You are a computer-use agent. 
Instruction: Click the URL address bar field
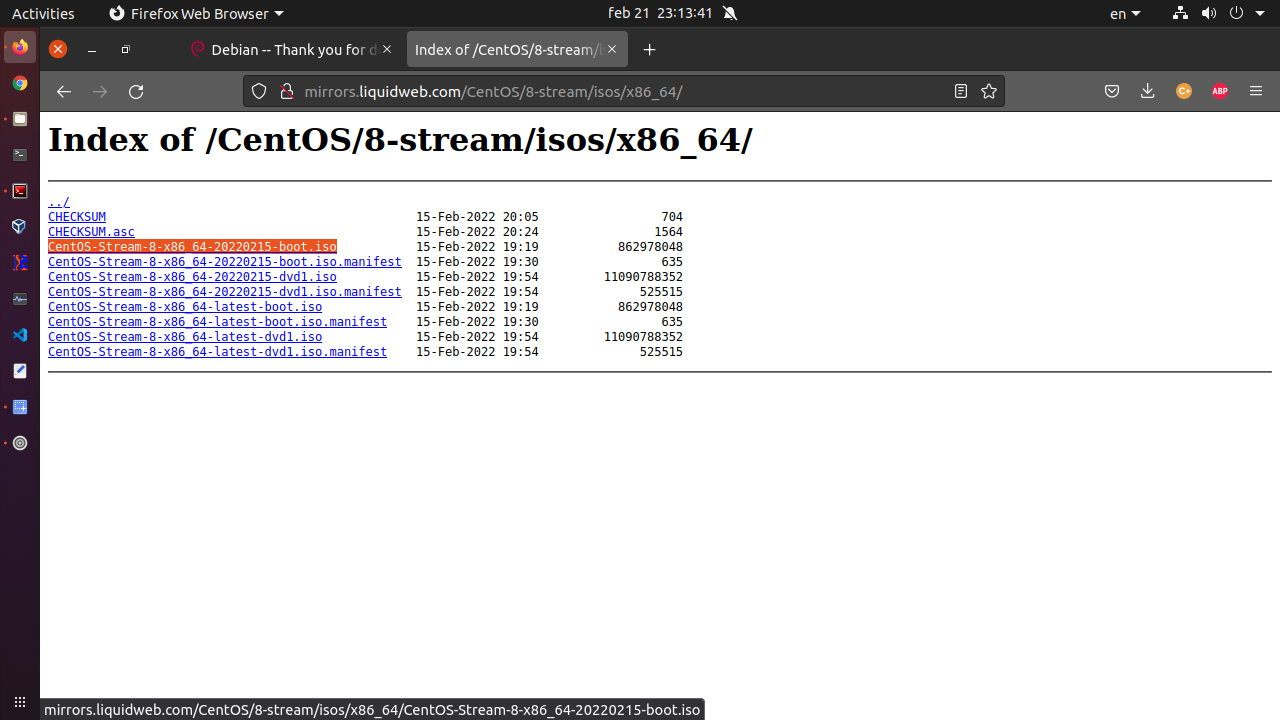[x=600, y=91]
